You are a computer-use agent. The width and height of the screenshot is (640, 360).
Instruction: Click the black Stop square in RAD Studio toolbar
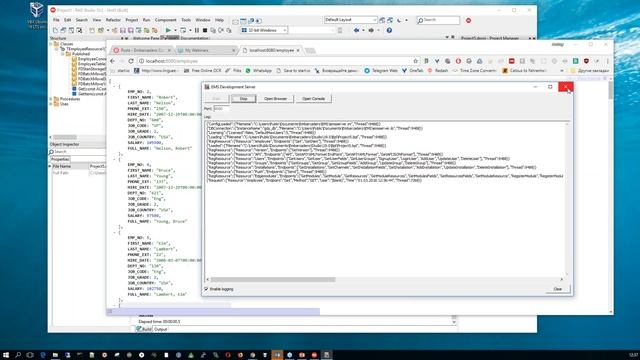coord(205,30)
